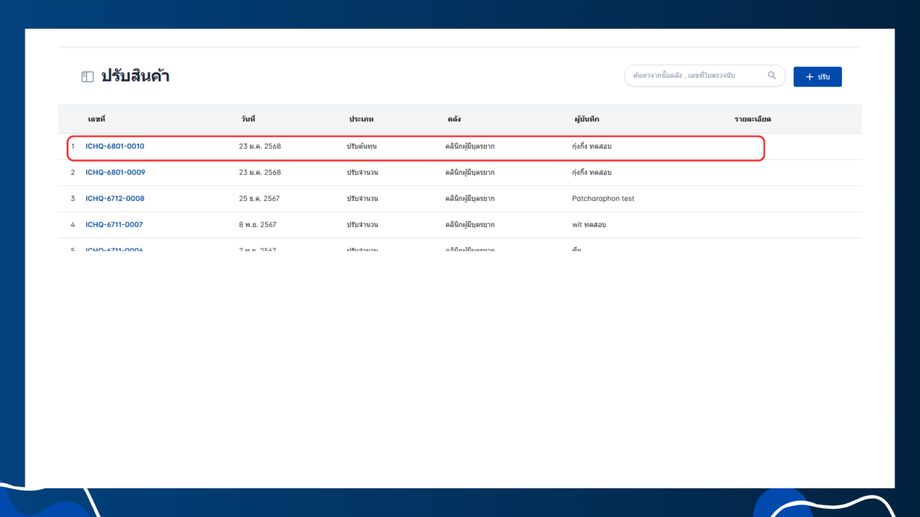Open adjustment ICHQ-6712-0008
Screen dimensions: 920x517
coord(115,198)
